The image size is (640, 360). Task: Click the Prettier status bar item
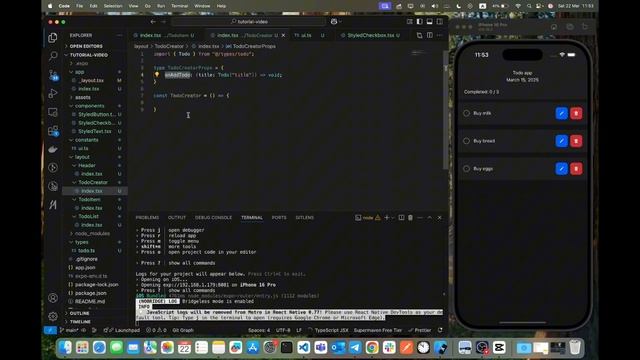coord(420,330)
